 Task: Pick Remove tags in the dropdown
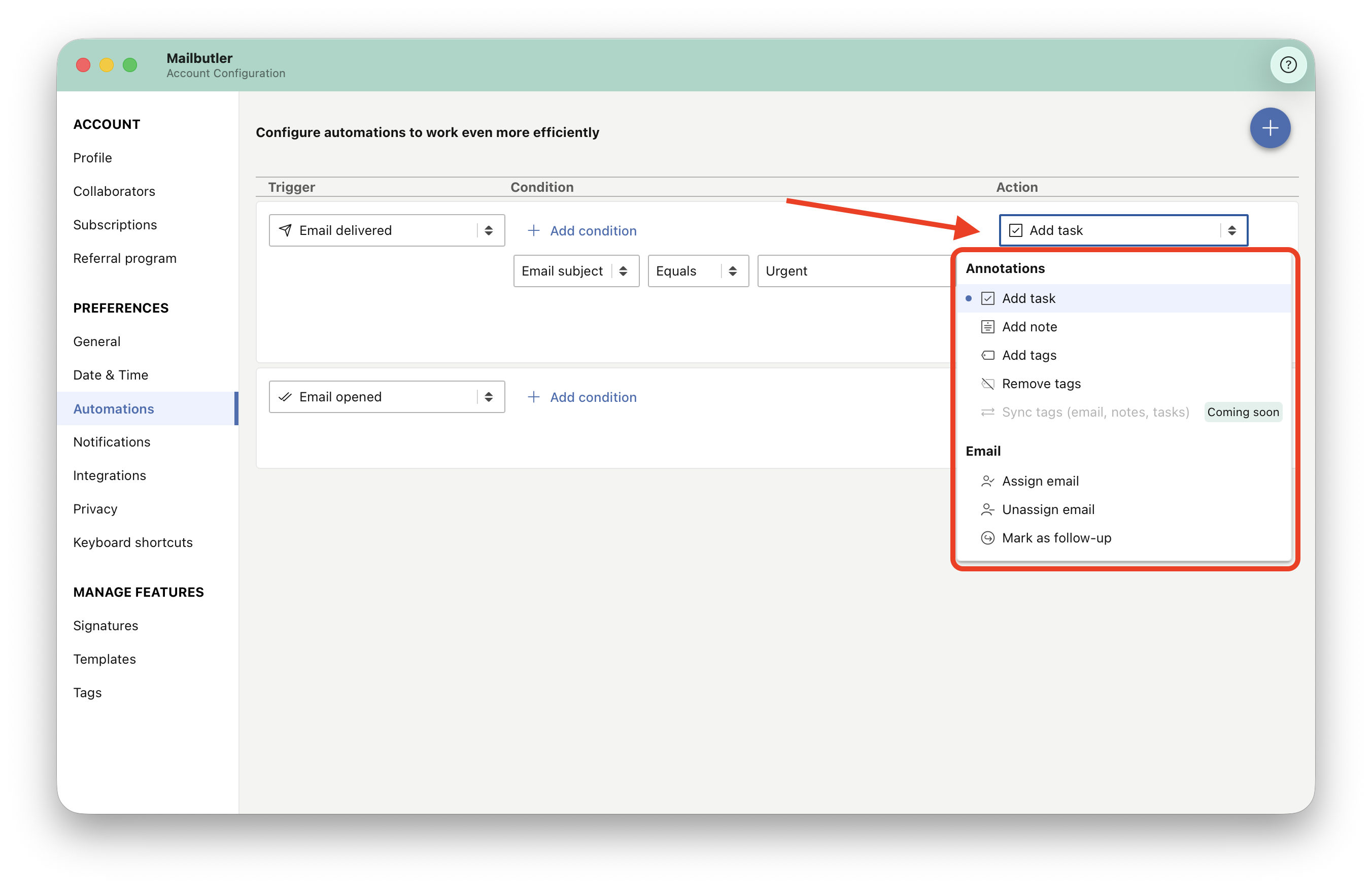[x=1123, y=384]
